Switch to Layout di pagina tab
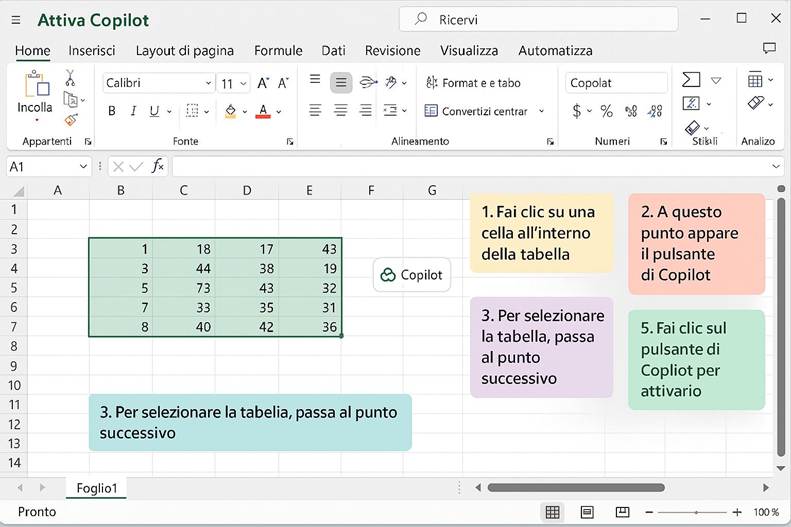 click(185, 51)
